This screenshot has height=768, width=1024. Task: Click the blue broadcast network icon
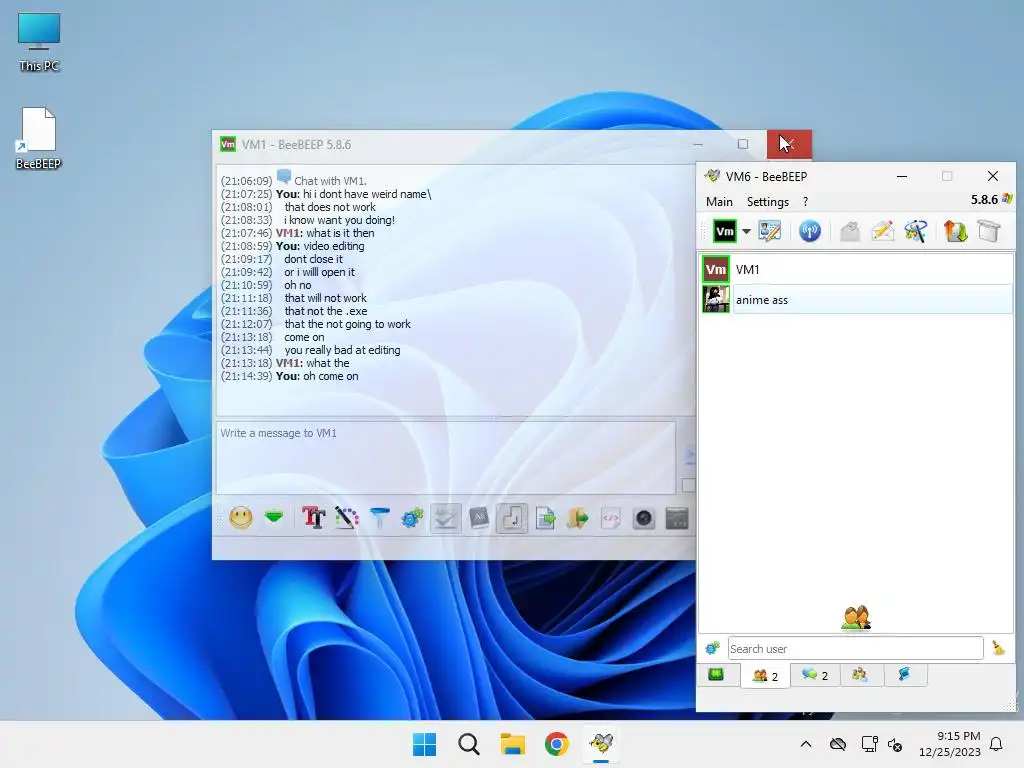click(810, 231)
